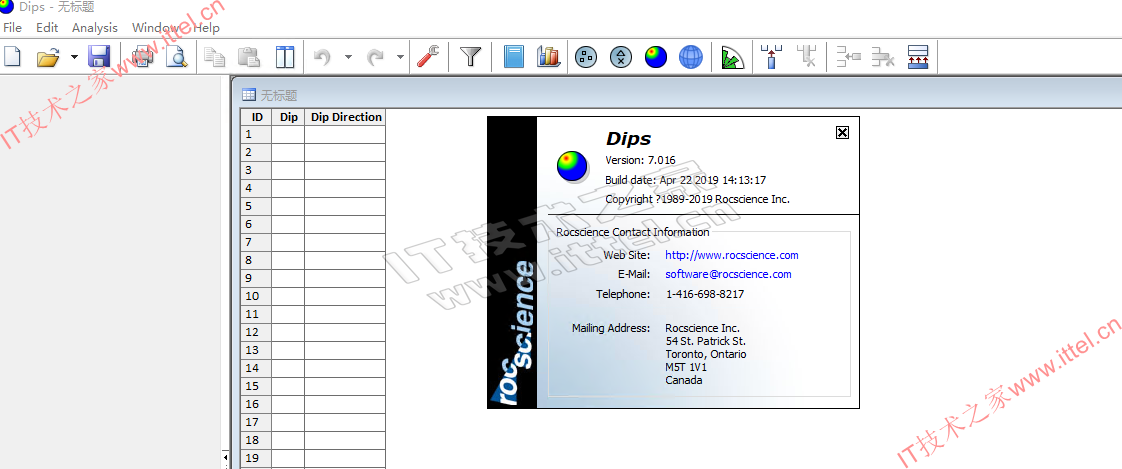The height and width of the screenshot is (469, 1122).
Task: Open the Analysis menu
Action: pos(94,27)
